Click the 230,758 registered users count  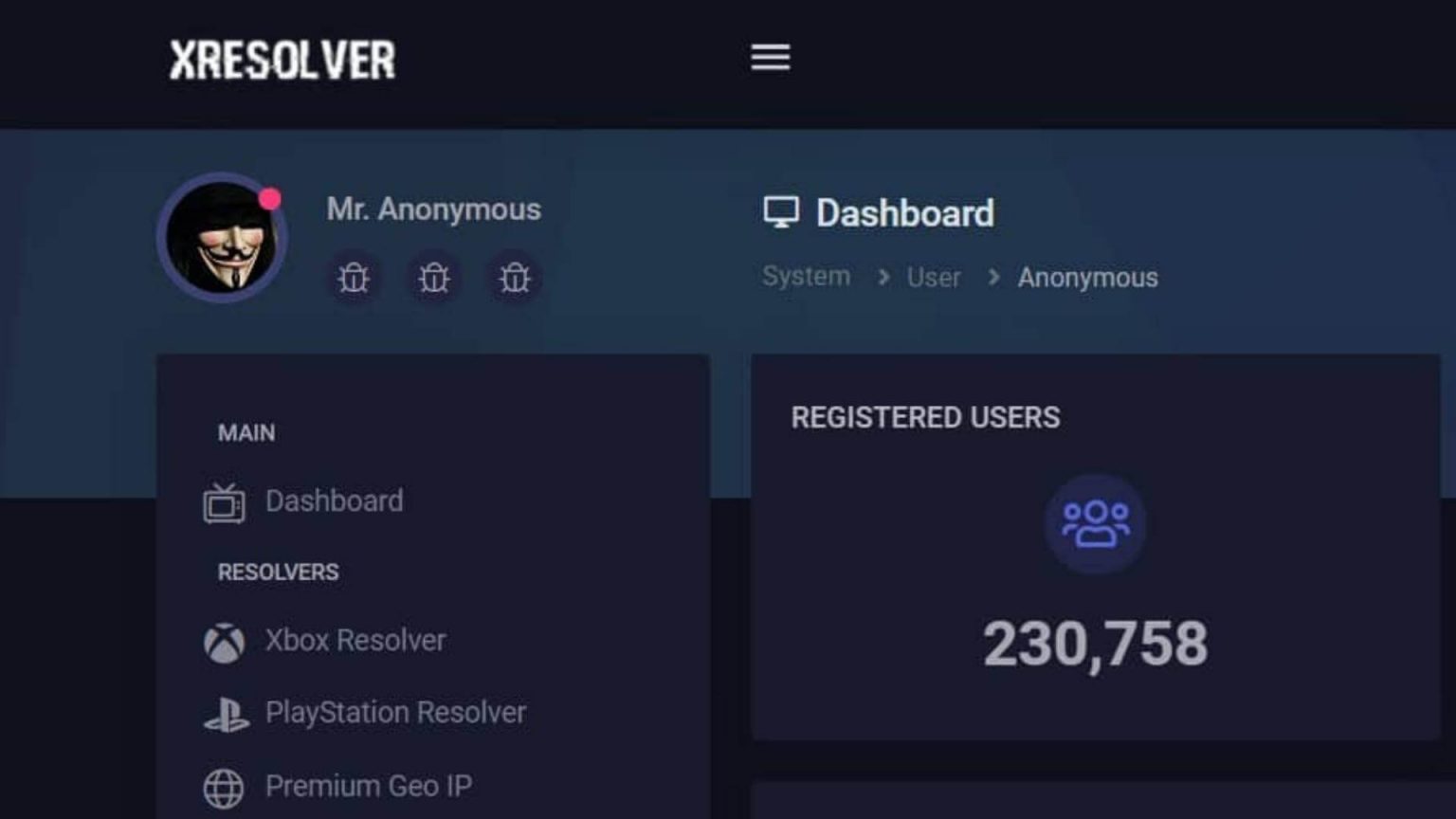(1095, 642)
